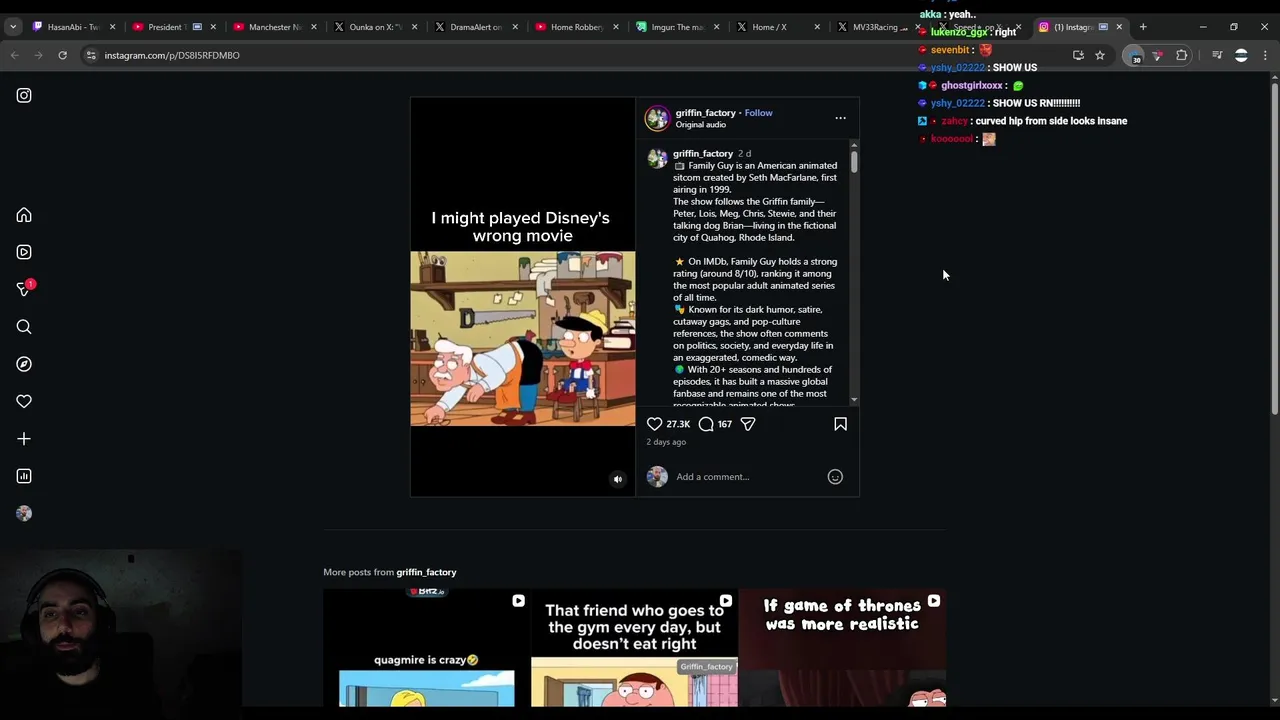
Task: Open griffin_factory link in More posts
Action: (426, 572)
